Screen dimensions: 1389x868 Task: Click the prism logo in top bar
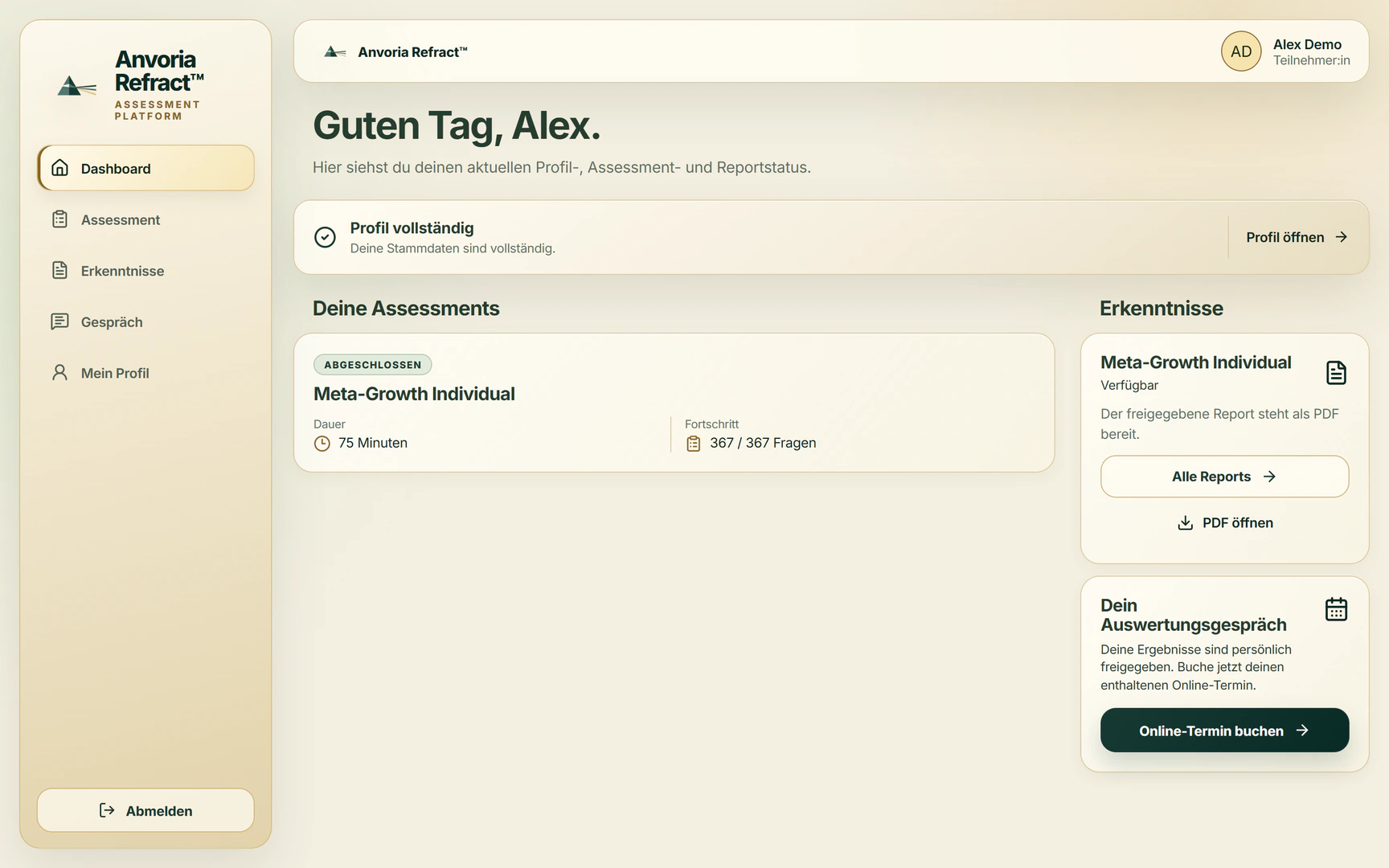(334, 52)
